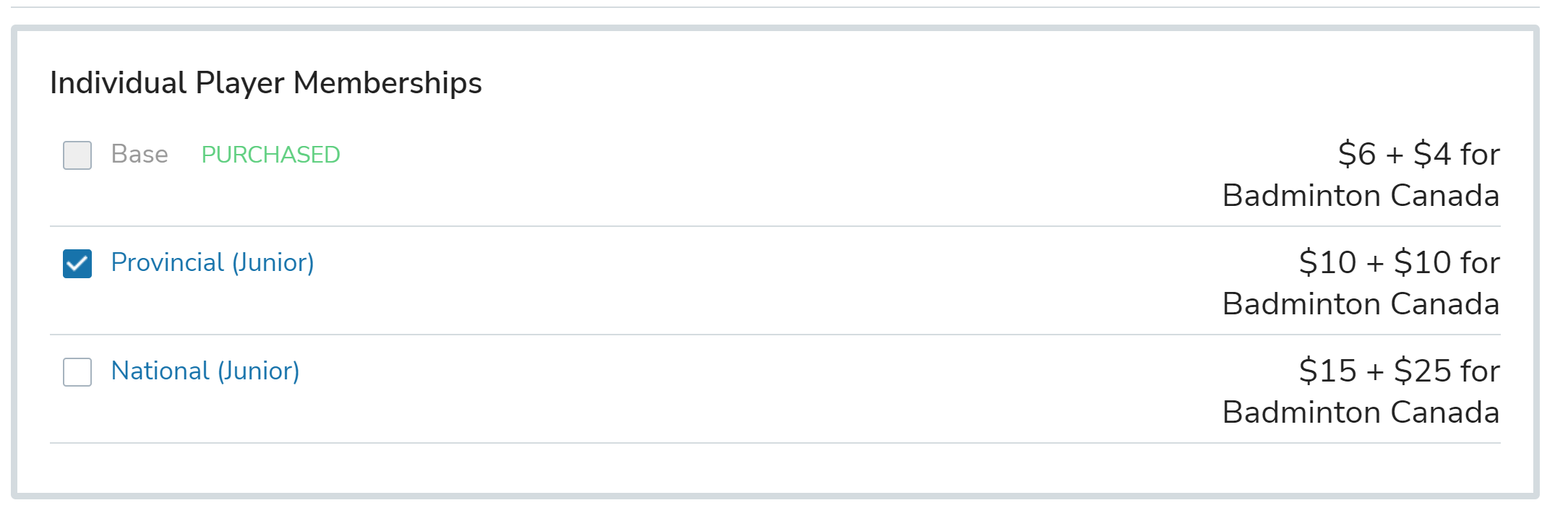Click the word Individual in the heading

[119, 83]
